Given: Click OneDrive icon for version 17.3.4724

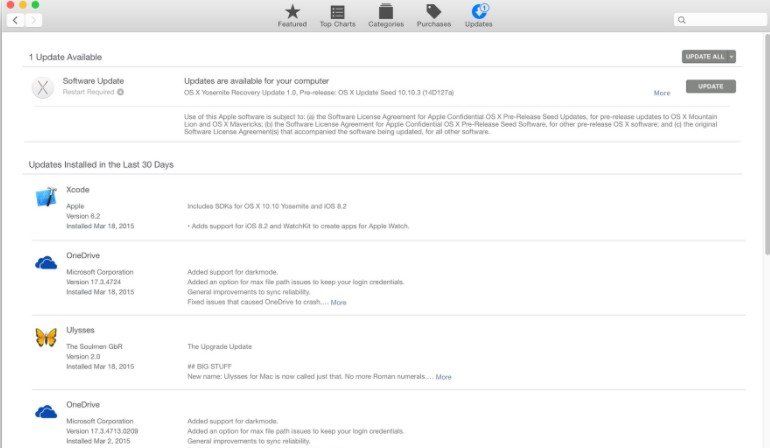Looking at the screenshot, I should tap(46, 263).
